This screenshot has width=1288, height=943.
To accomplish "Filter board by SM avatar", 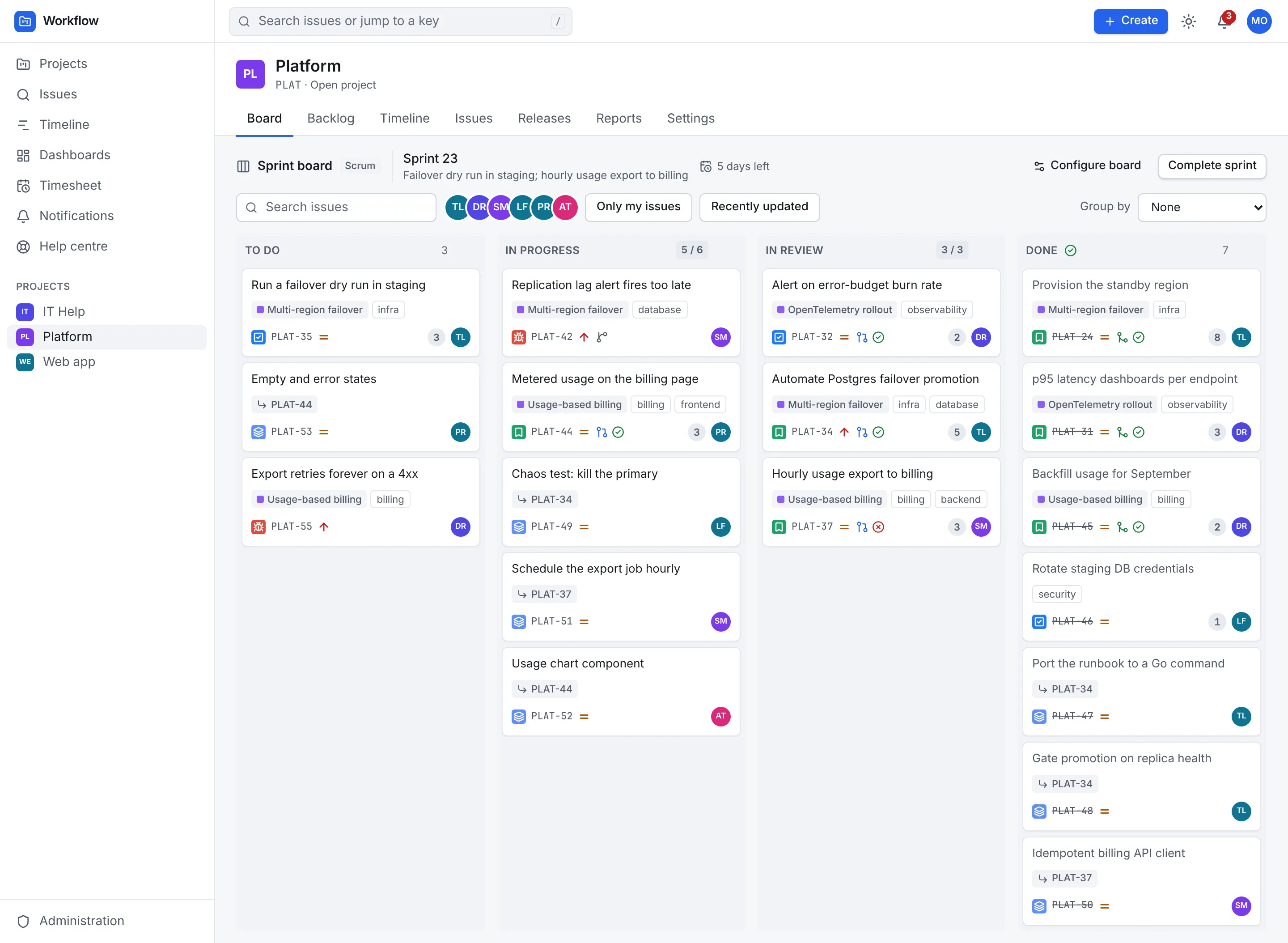I will tap(500, 207).
